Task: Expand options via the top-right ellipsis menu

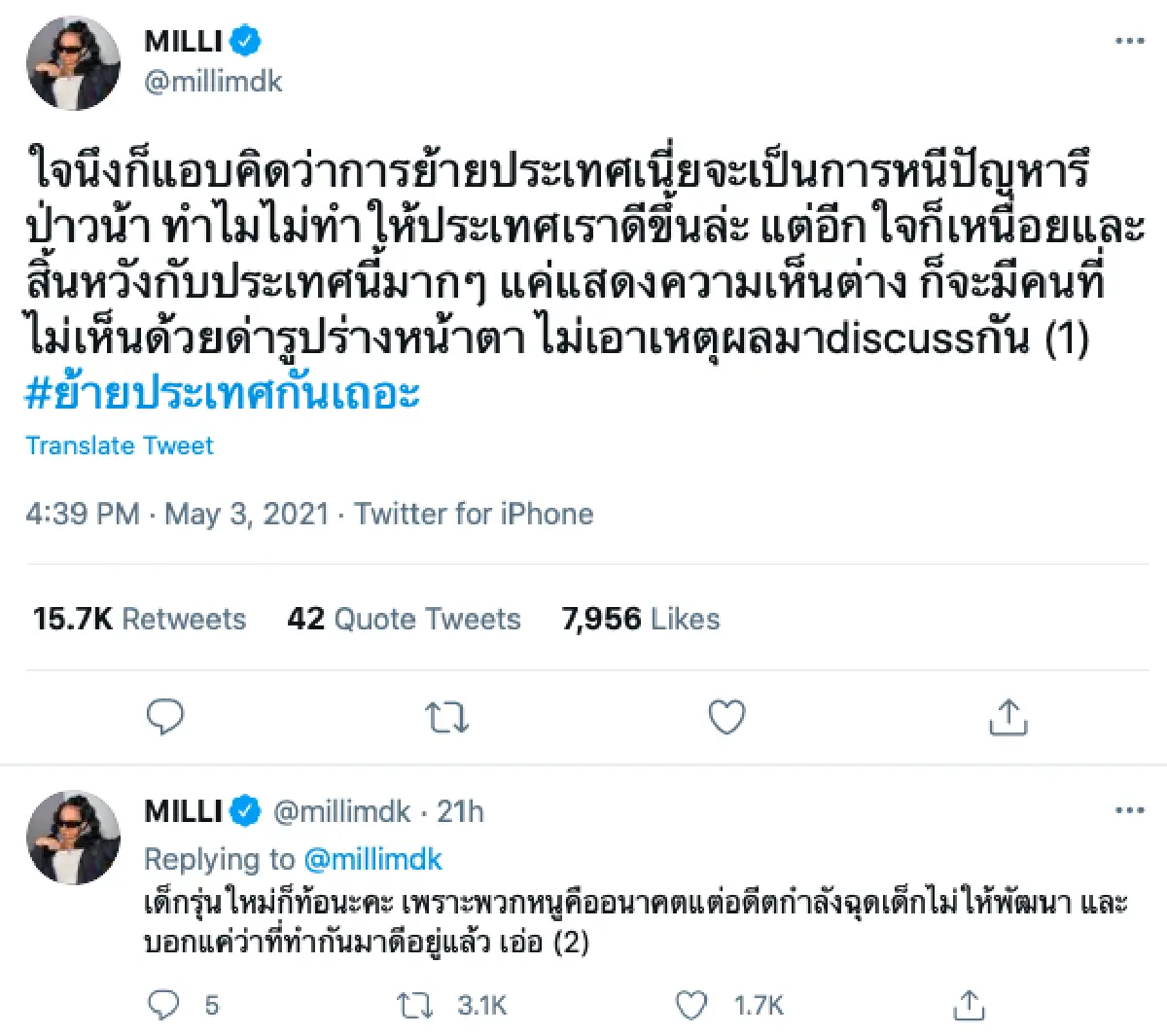Action: coord(1130,41)
